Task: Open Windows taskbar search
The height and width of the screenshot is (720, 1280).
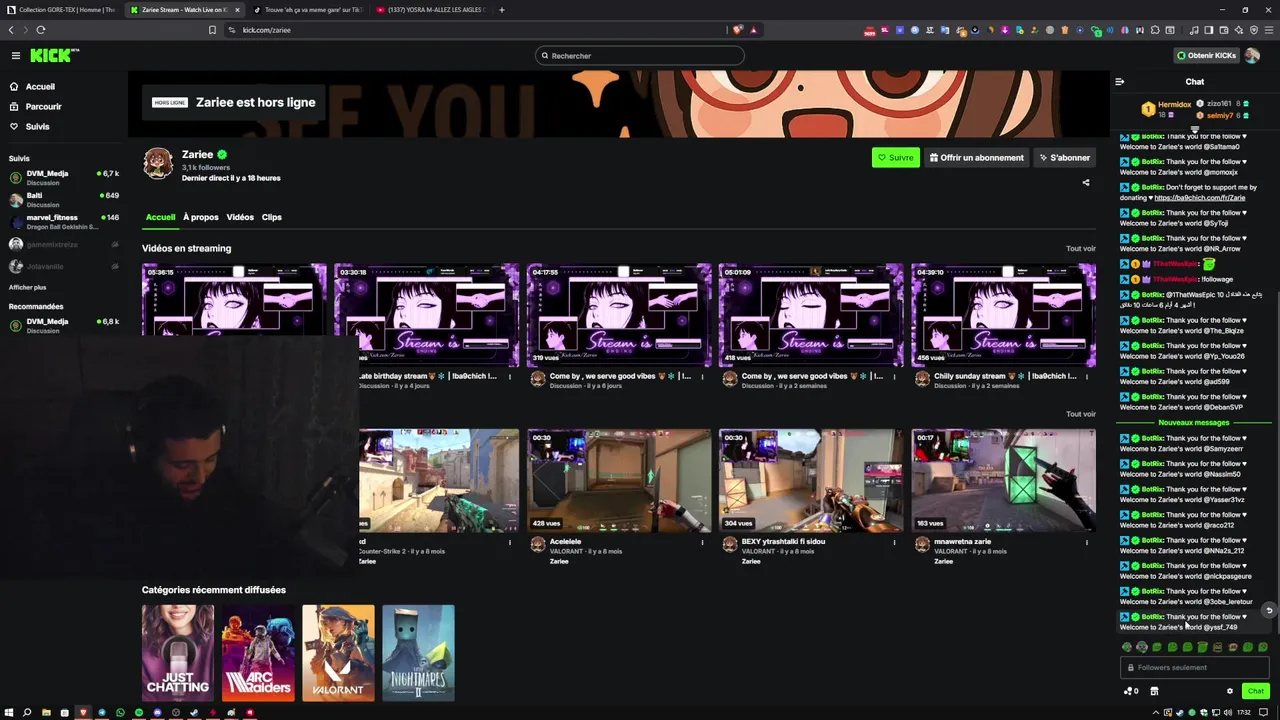Action: click(x=27, y=713)
